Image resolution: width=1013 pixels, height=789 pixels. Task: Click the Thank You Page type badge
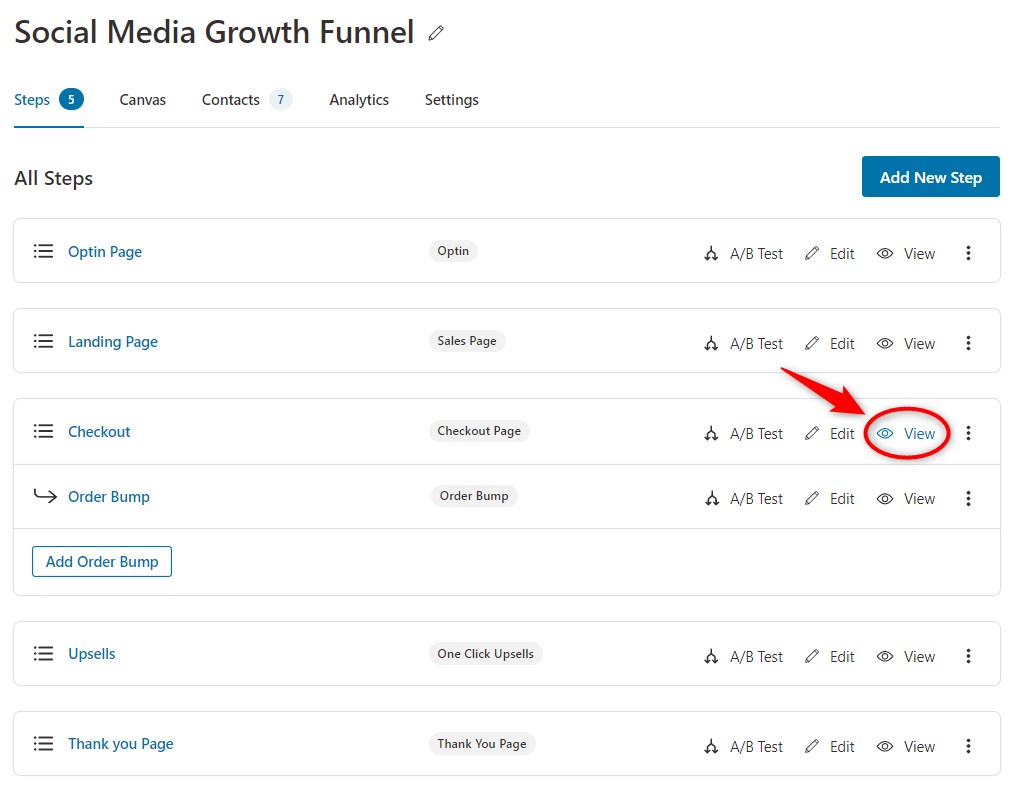[x=482, y=743]
